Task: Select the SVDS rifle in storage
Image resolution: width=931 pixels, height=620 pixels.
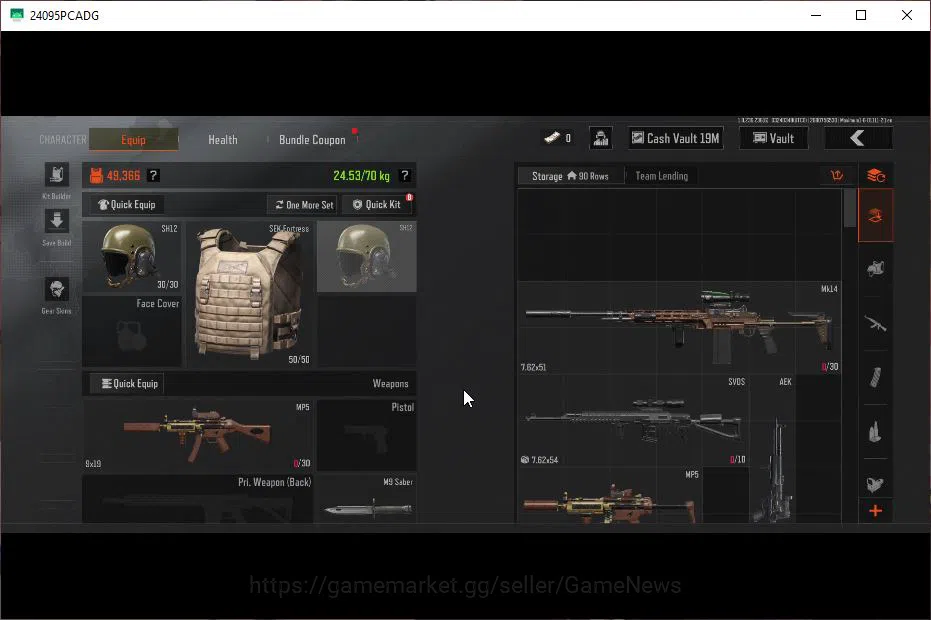Action: point(633,420)
